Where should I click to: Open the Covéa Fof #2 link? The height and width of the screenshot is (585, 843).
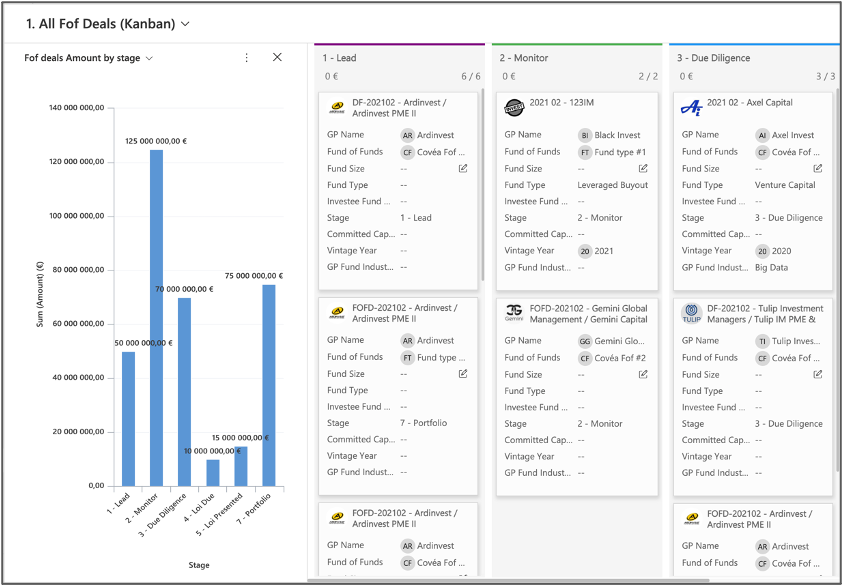(620, 358)
